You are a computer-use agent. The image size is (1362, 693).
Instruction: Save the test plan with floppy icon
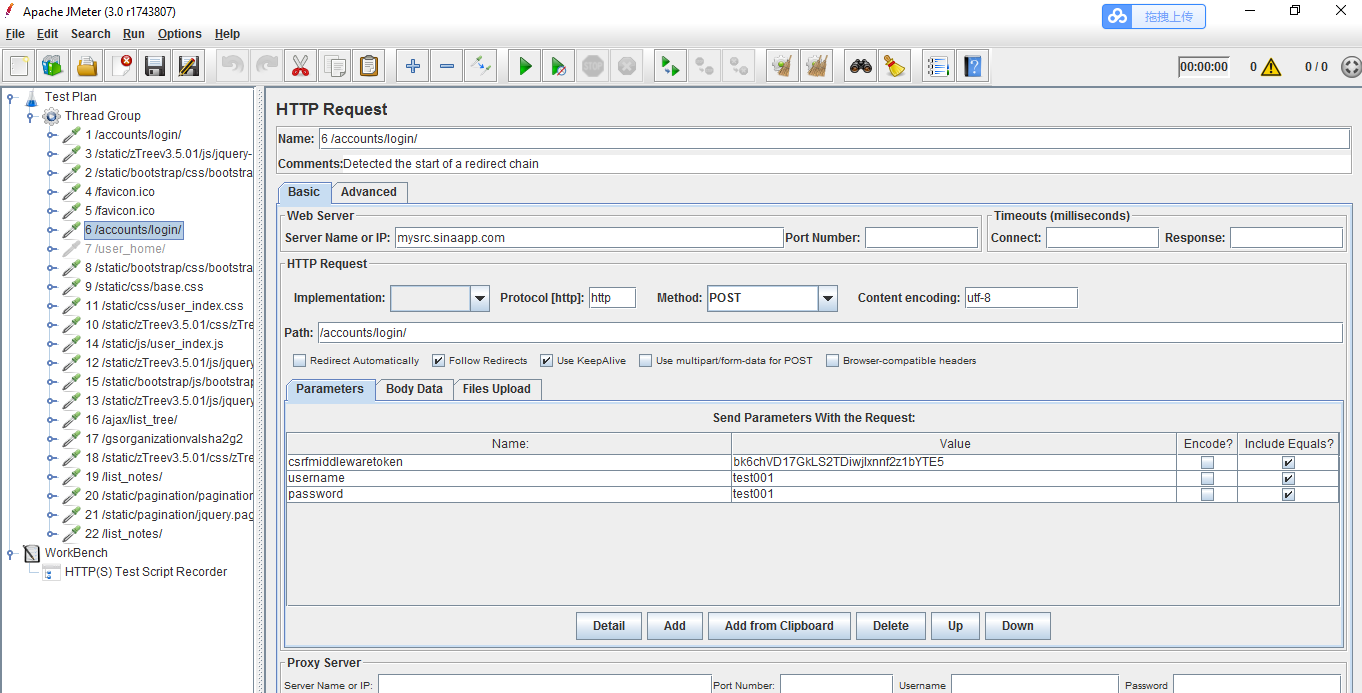pyautogui.click(x=155, y=67)
